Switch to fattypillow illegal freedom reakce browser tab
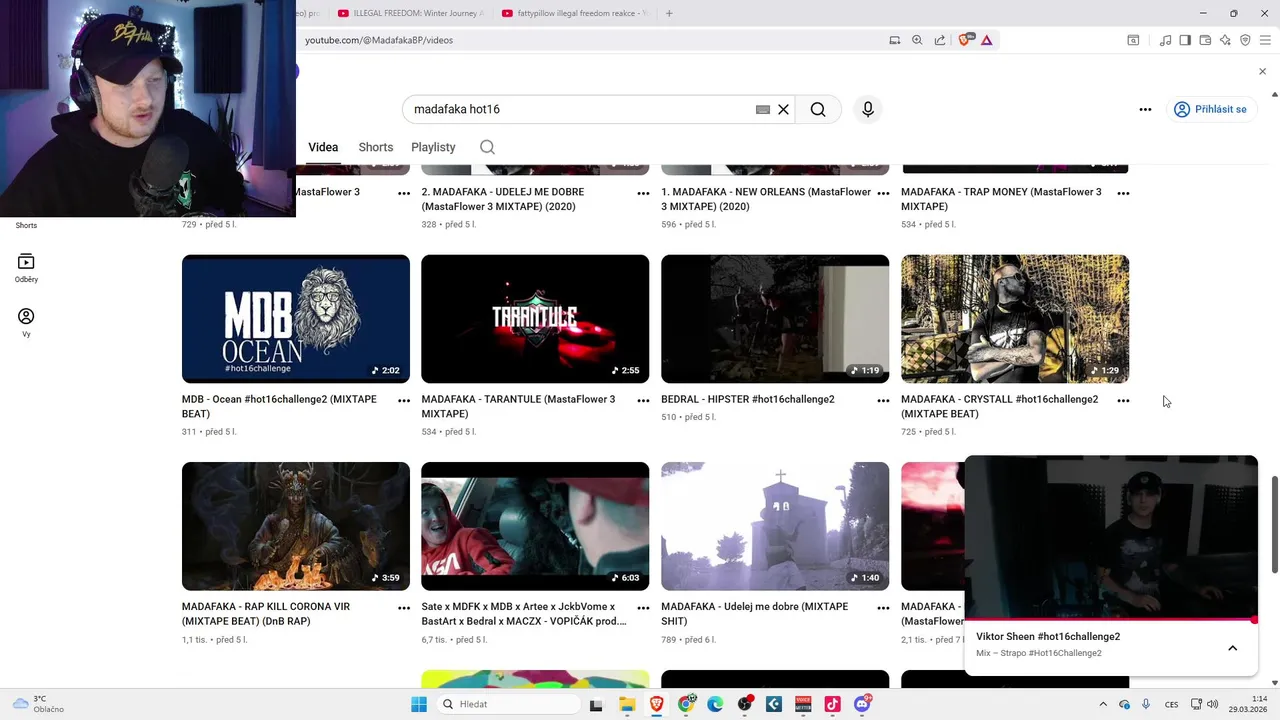Viewport: 1280px width, 720px height. pos(573,13)
